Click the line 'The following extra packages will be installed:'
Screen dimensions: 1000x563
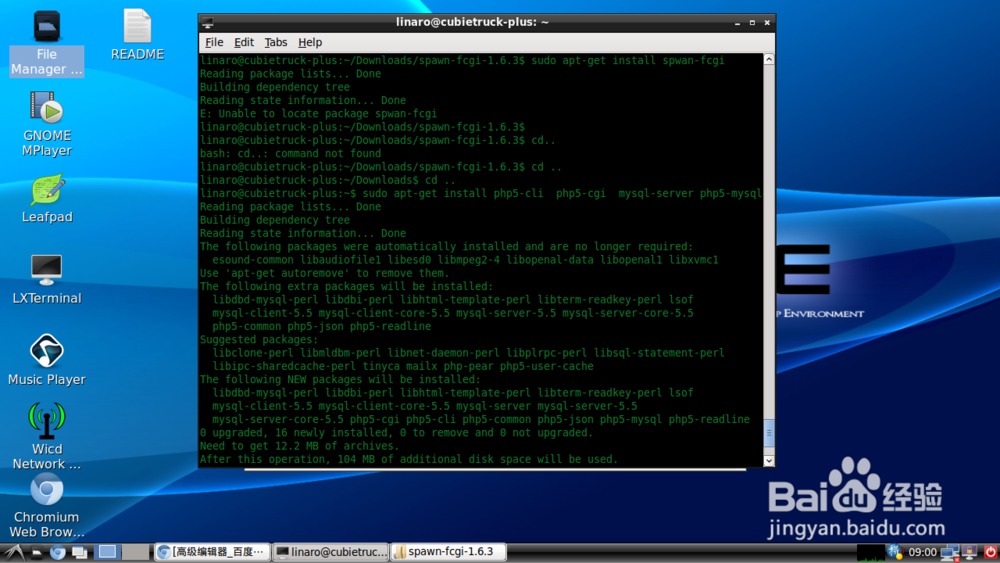click(346, 286)
